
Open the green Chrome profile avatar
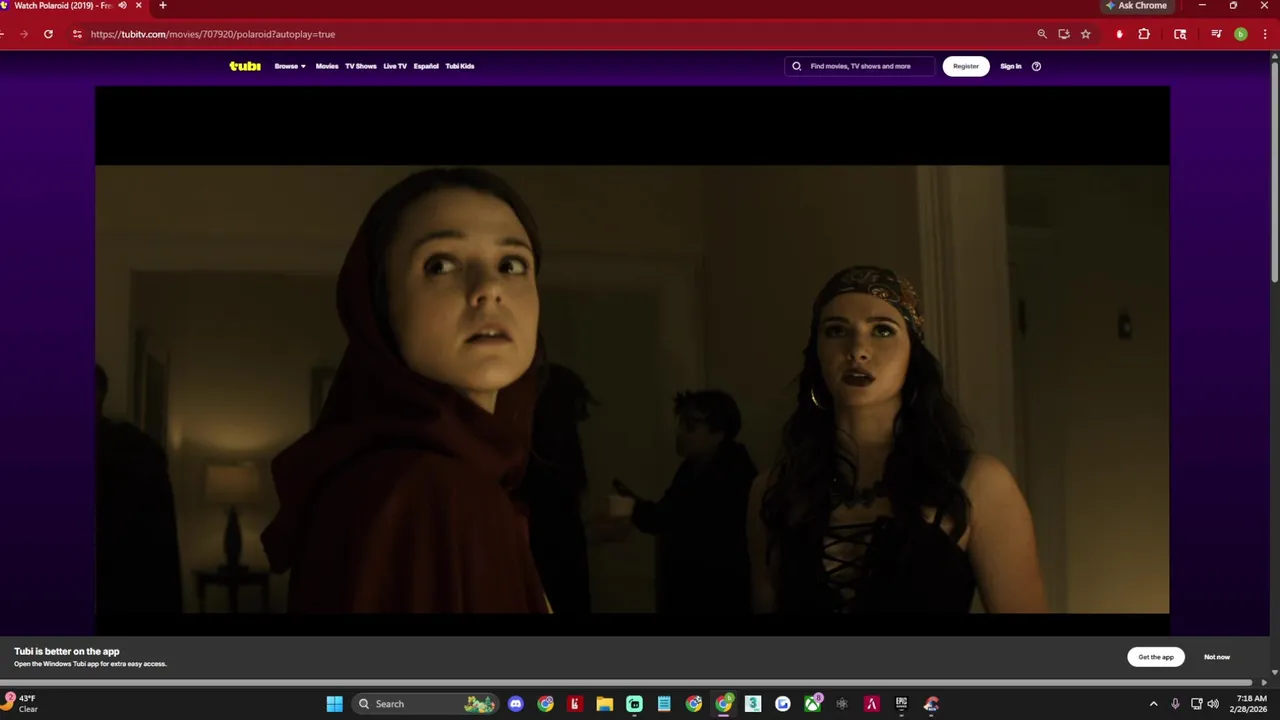point(1241,34)
